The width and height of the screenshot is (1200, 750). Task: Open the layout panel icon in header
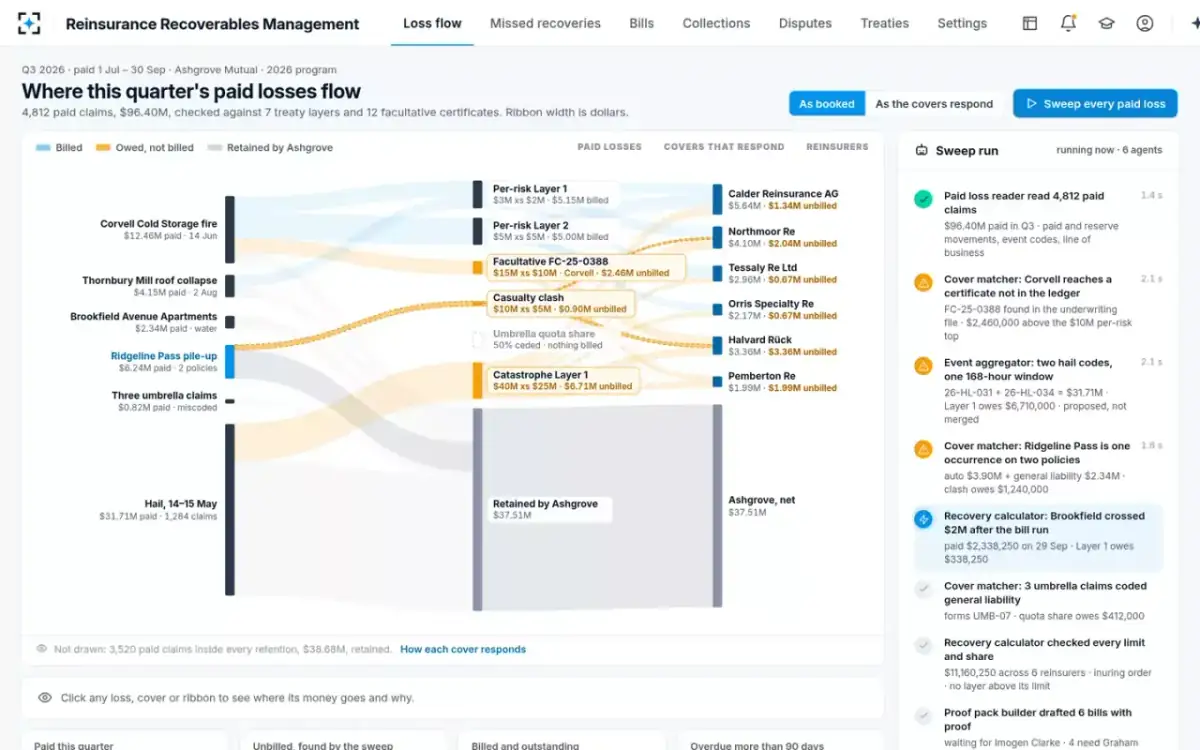click(x=1030, y=23)
